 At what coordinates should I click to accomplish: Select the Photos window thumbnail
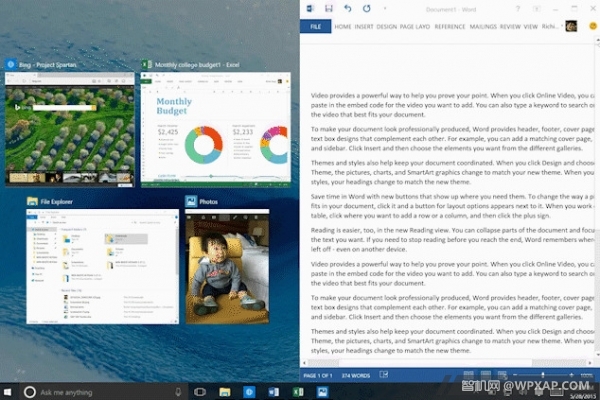(x=227, y=266)
